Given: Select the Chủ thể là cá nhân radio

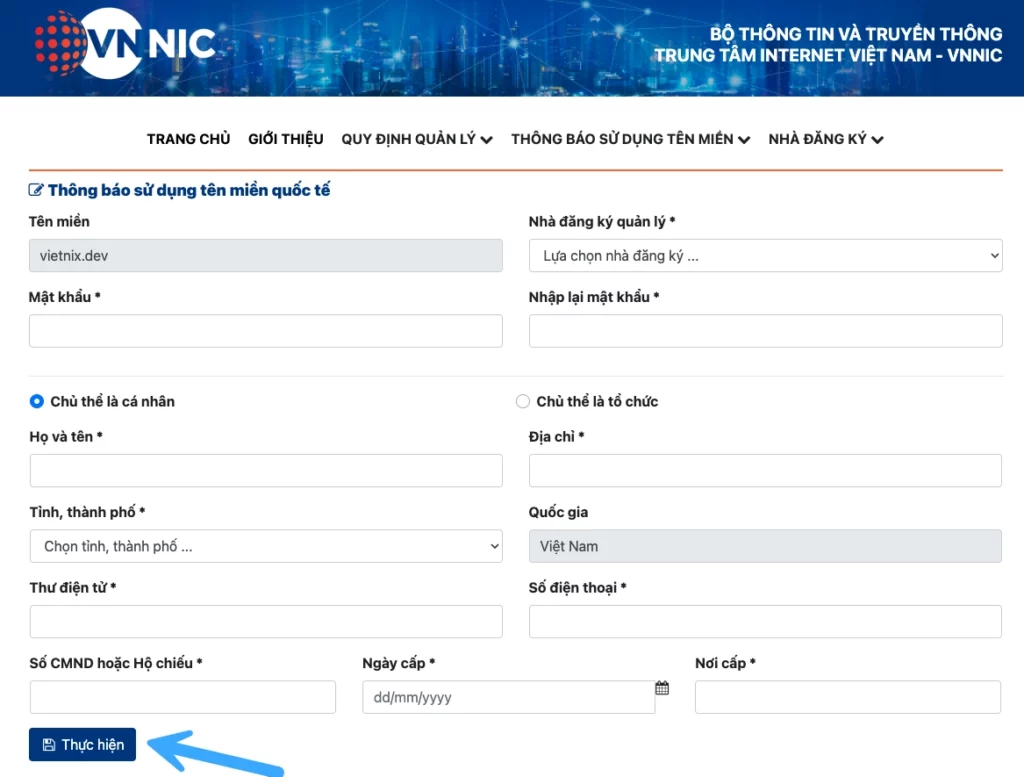Looking at the screenshot, I should (x=37, y=401).
